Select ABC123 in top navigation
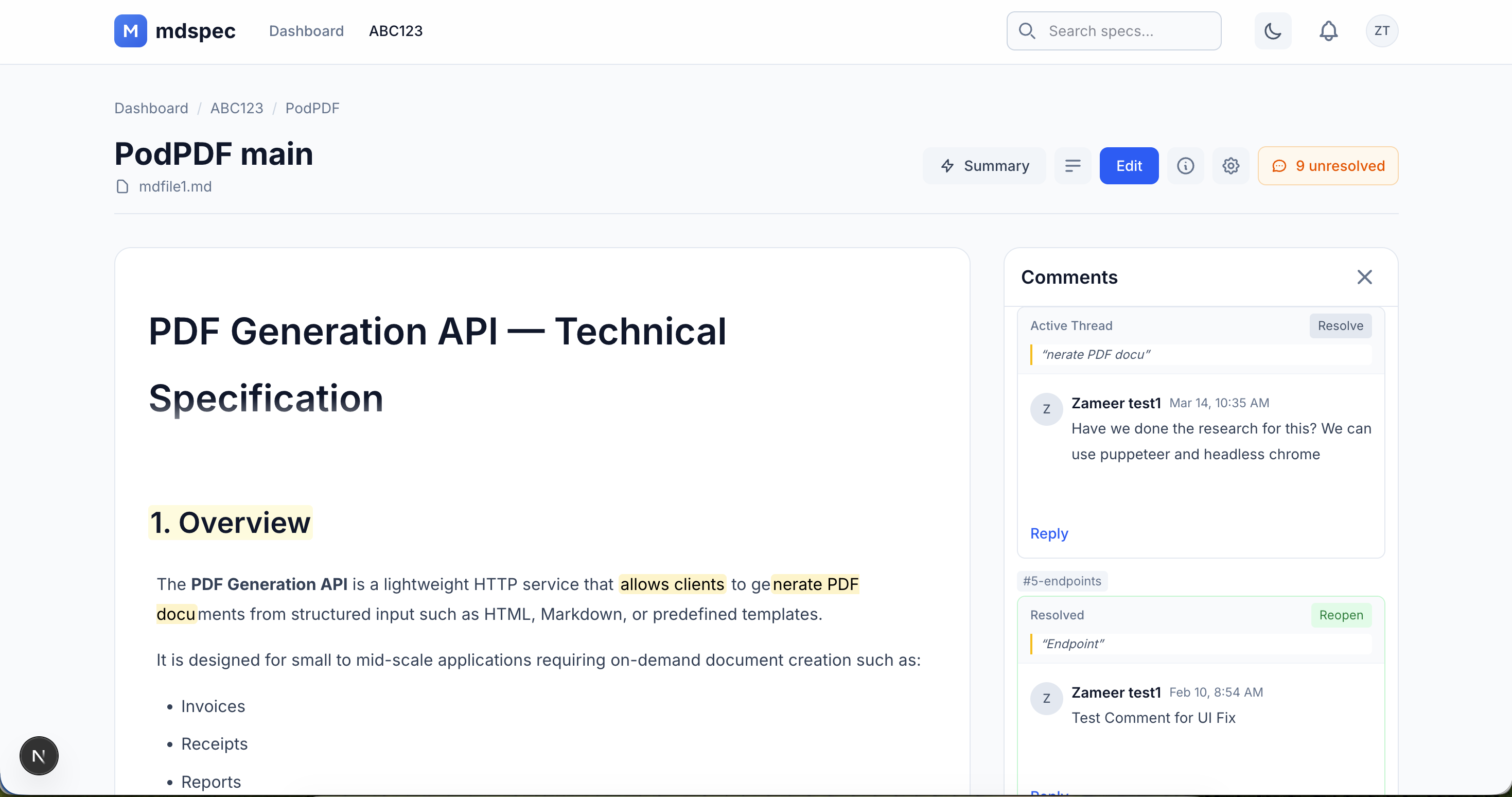Image resolution: width=1512 pixels, height=797 pixels. tap(396, 30)
